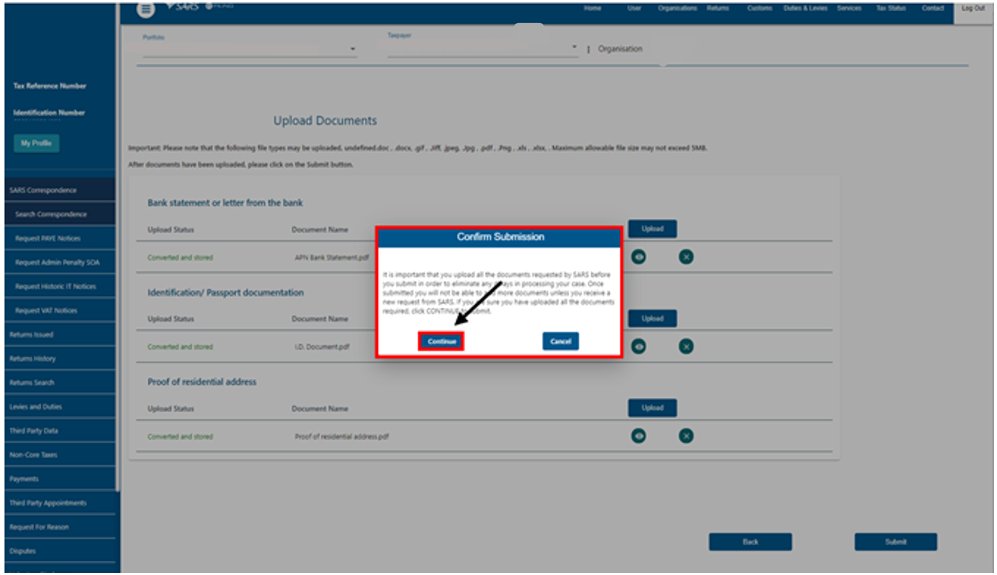
Task: Delete the I.D. Document.pdf upload
Action: coord(686,346)
